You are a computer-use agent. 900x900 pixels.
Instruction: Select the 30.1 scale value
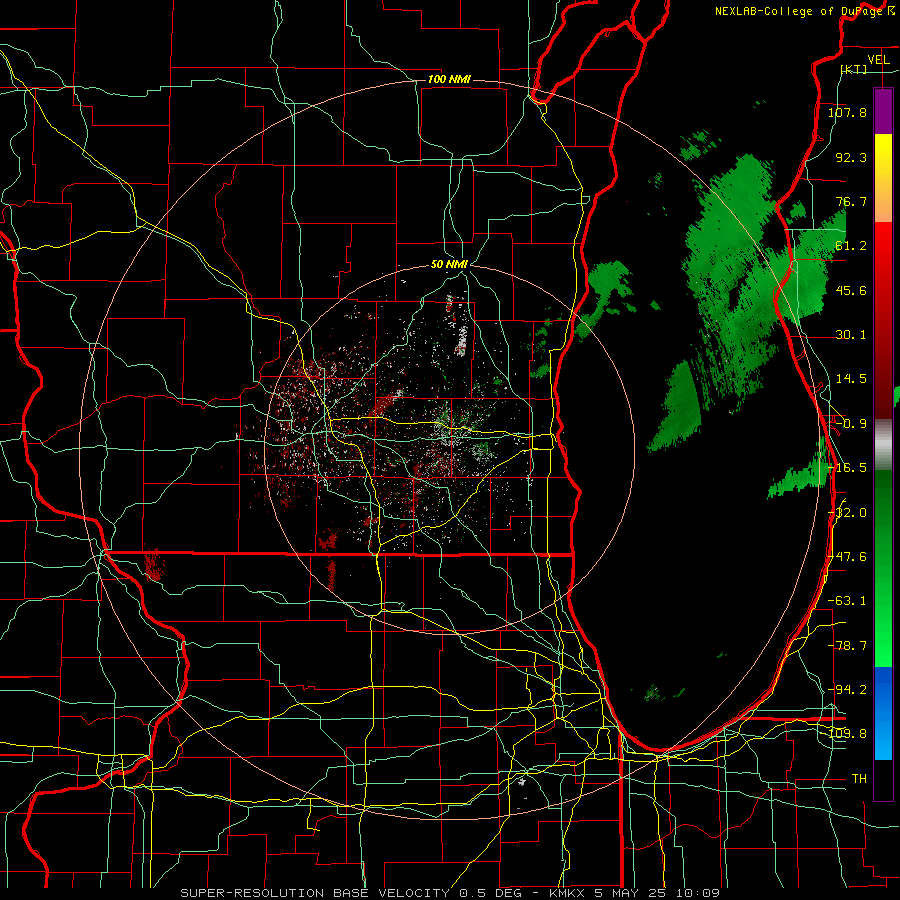coord(851,334)
